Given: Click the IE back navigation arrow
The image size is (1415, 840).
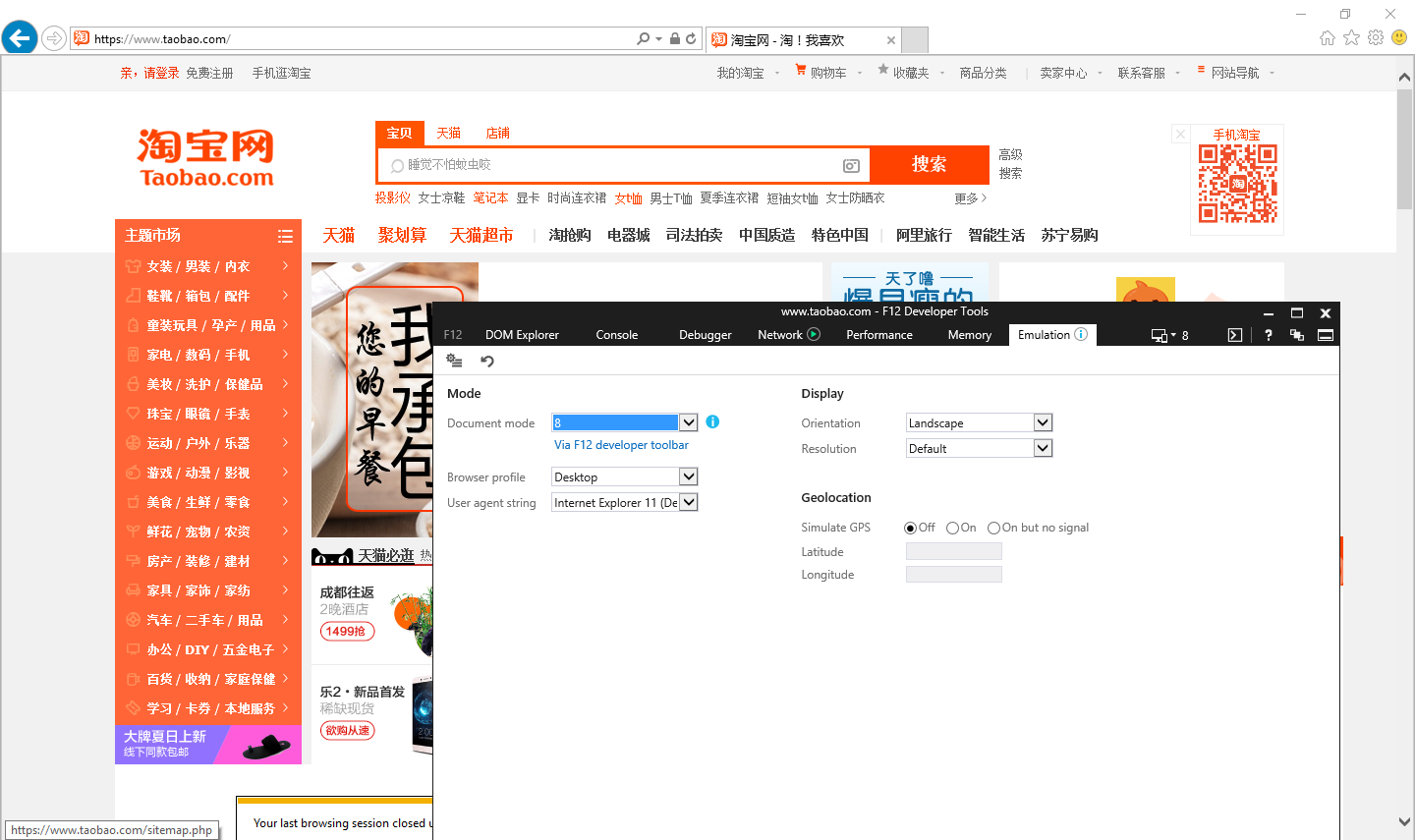Looking at the screenshot, I should (20, 38).
